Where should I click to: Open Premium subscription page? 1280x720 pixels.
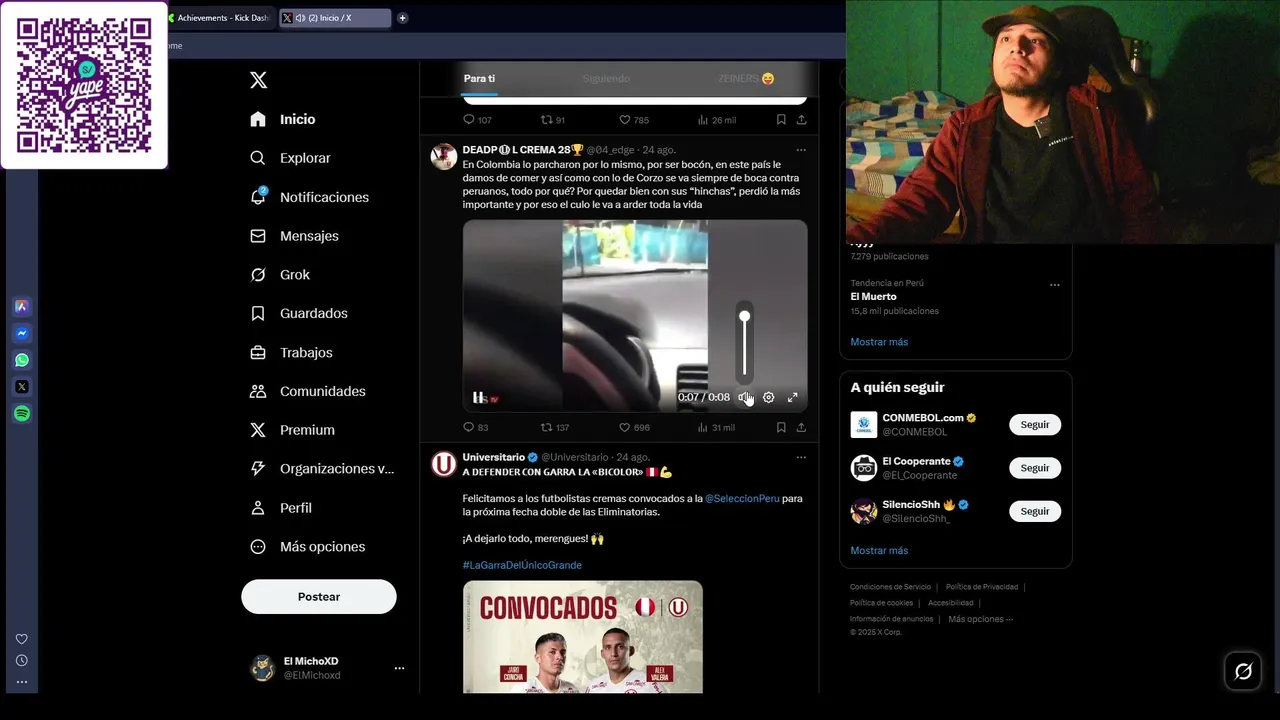[x=293, y=430]
